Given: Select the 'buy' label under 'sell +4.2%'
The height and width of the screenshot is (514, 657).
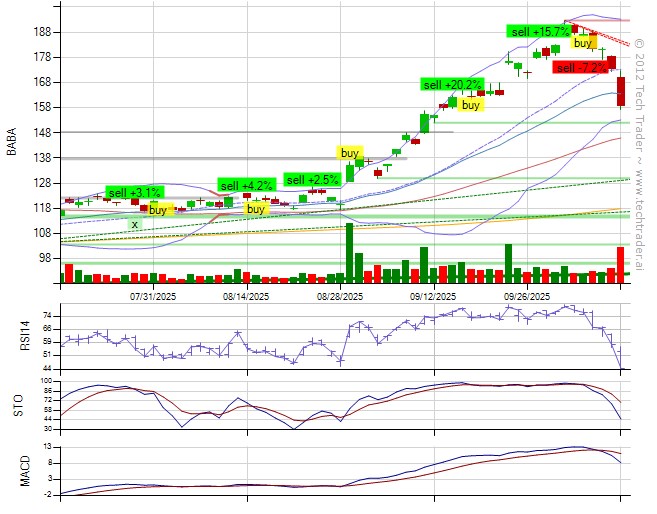Looking at the screenshot, I should click(256, 209).
